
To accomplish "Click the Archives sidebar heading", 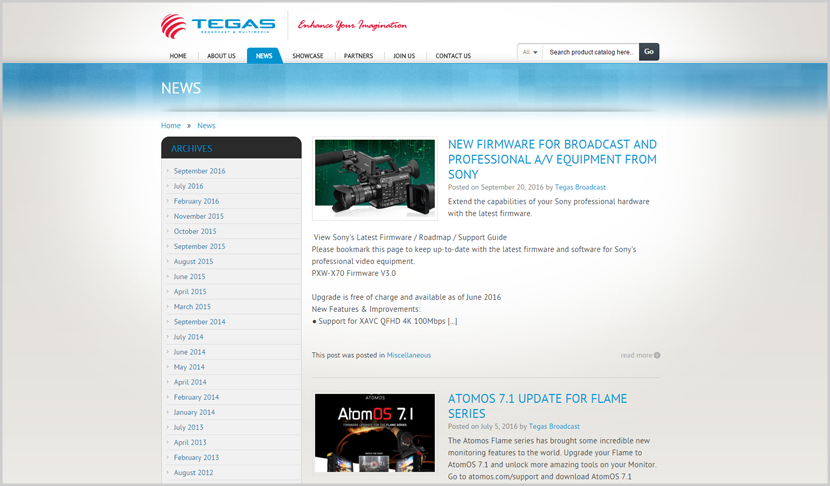I will coord(192,149).
